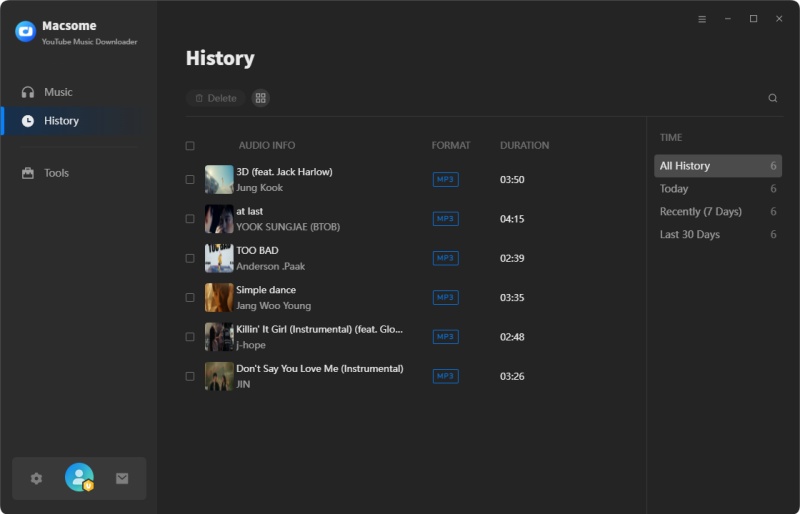Check the 3D (feat. Jack Harlow) row
This screenshot has height=514, width=800.
point(190,180)
